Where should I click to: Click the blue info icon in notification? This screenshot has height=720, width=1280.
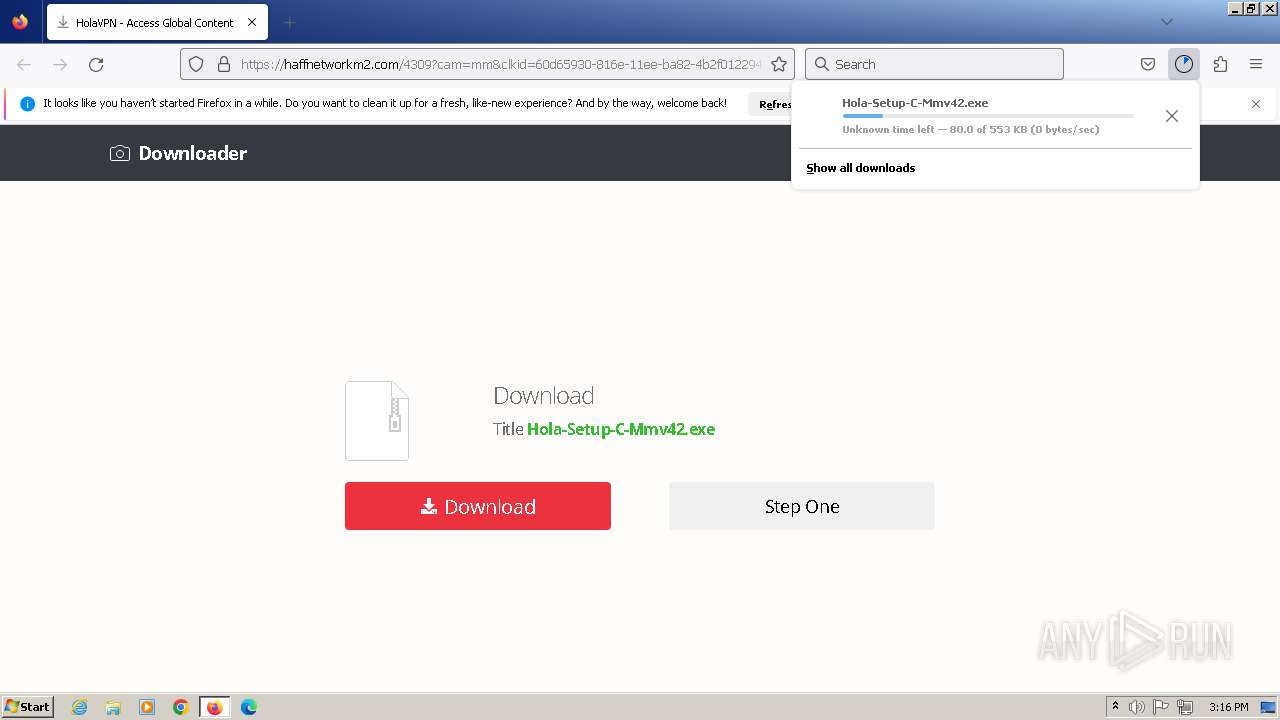coord(27,104)
